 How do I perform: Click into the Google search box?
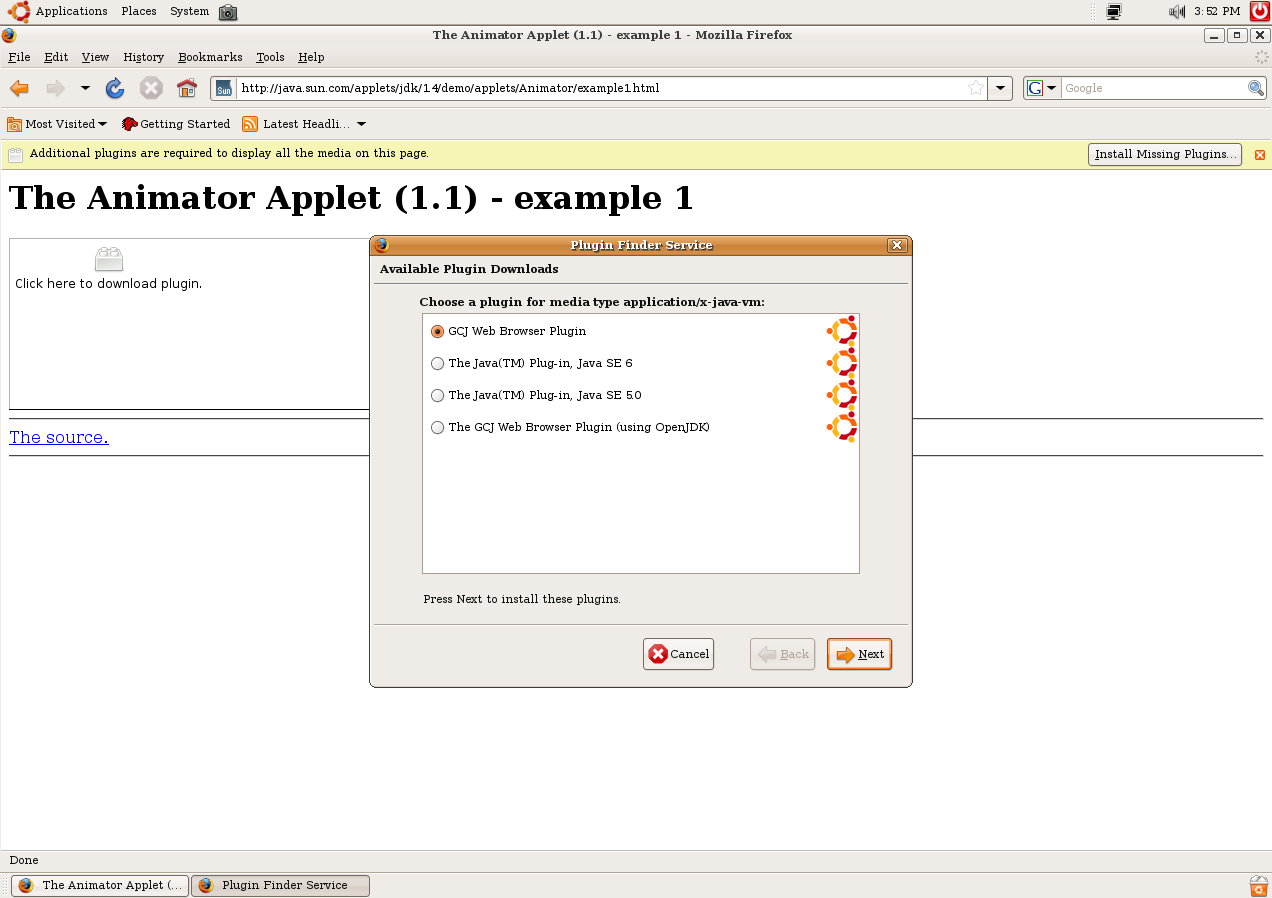(1154, 88)
